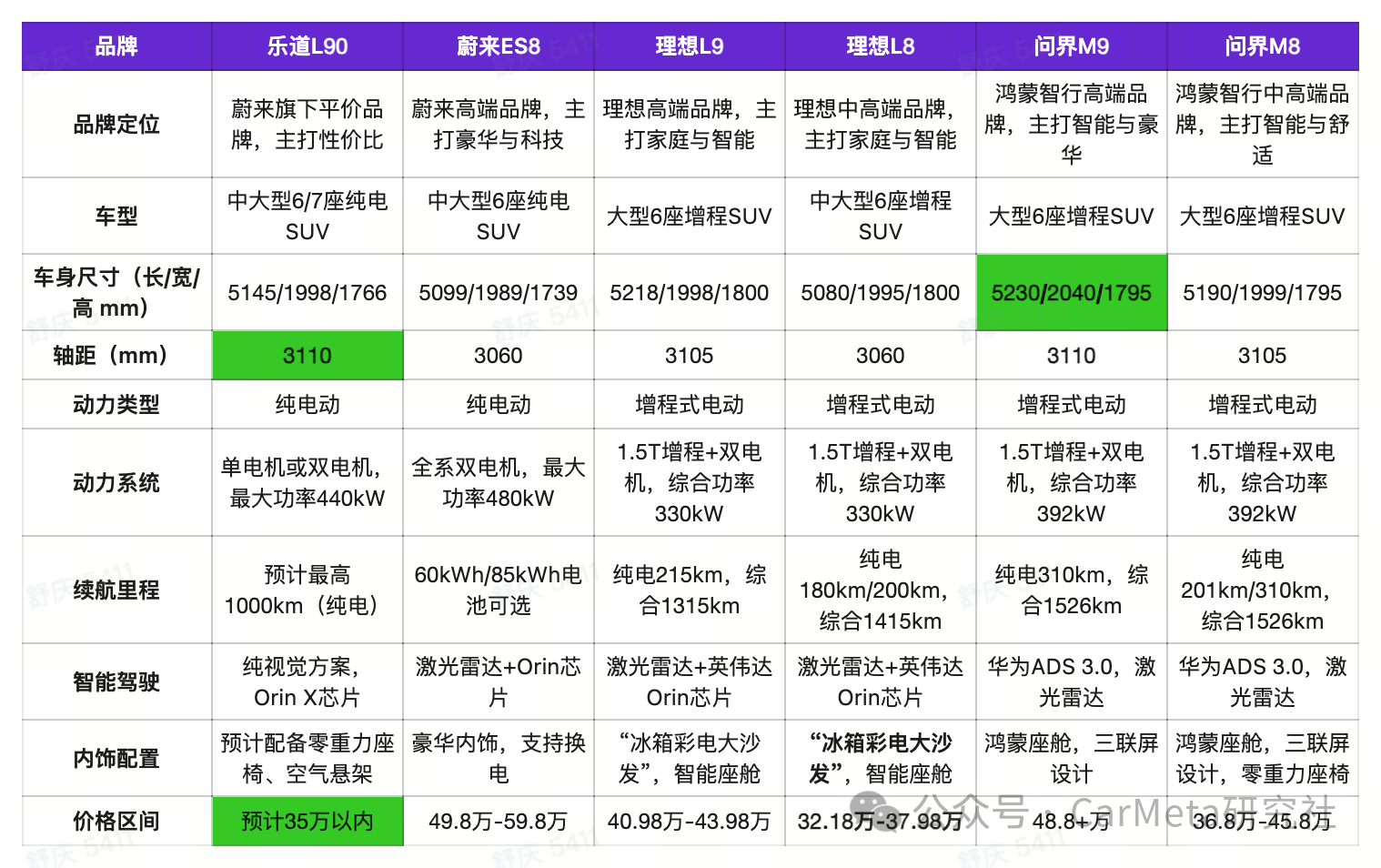Viewport: 1381px width, 868px height.
Task: Click the 60kWh/85kWh电池可选 cell
Action: click(499, 590)
